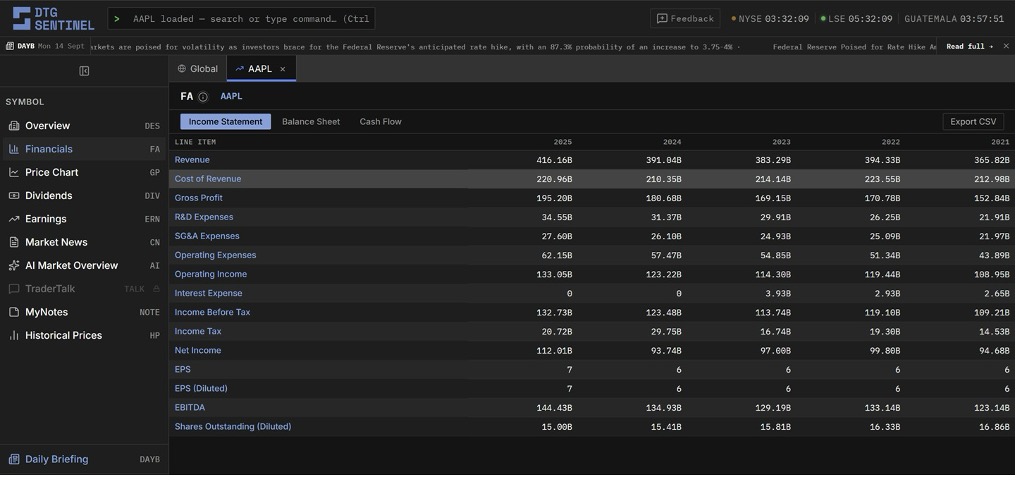
Task: Click Read full on news ticker
Action: pos(969,47)
